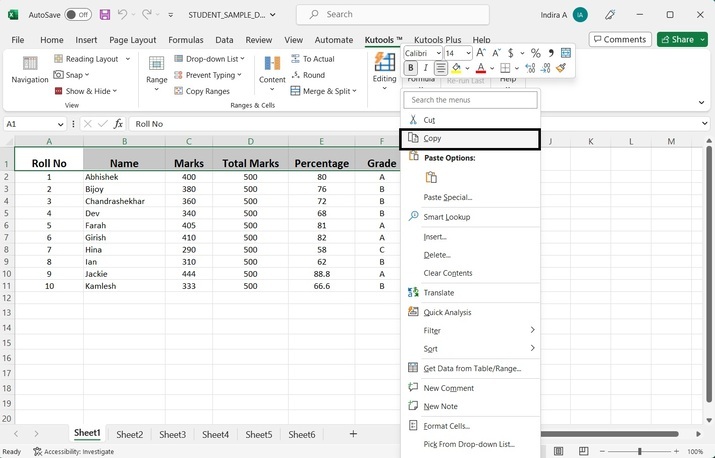
Task: Click the Center align icon in mini toolbar
Action: point(440,68)
